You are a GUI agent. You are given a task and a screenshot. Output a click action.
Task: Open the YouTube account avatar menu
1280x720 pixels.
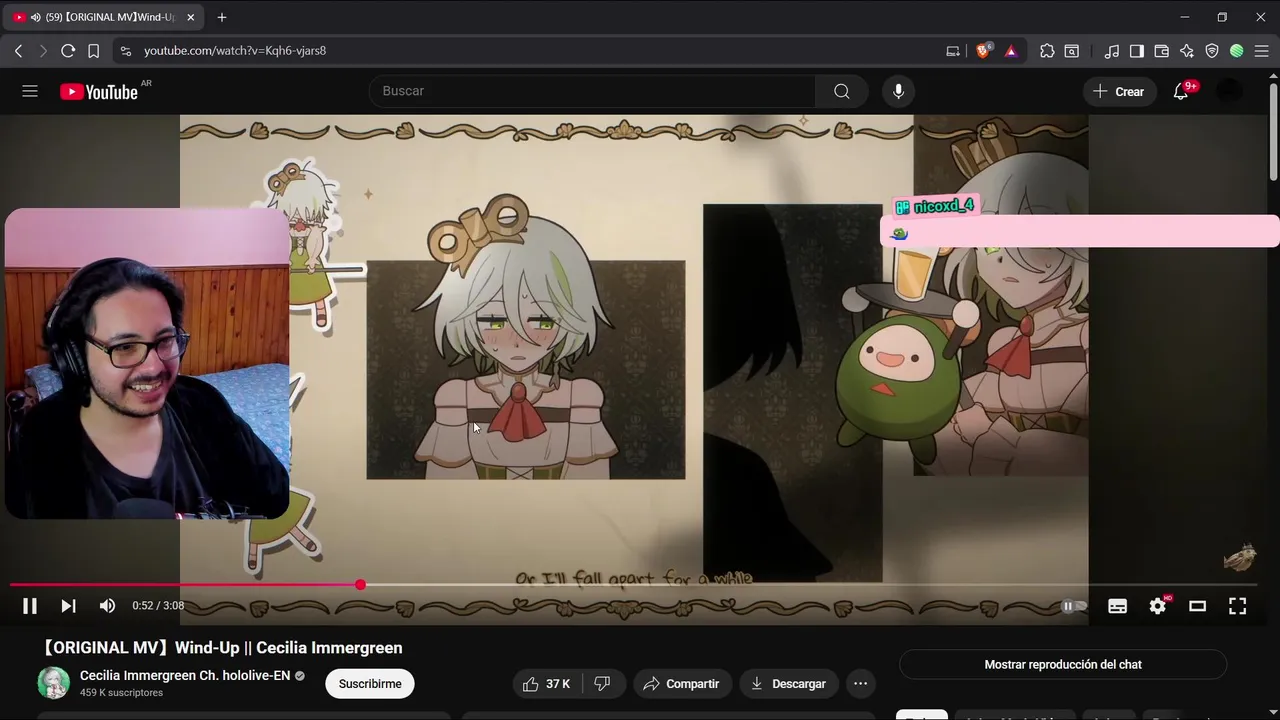(x=1229, y=91)
